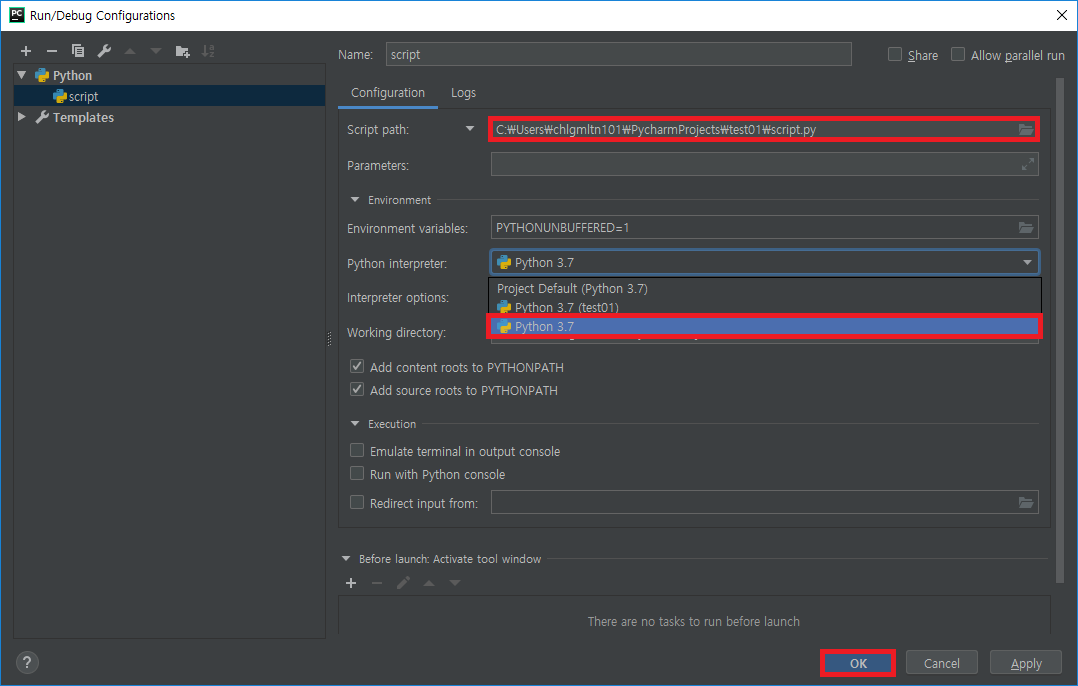
Task: Browse folder icon for Redirect input
Action: click(x=1026, y=502)
